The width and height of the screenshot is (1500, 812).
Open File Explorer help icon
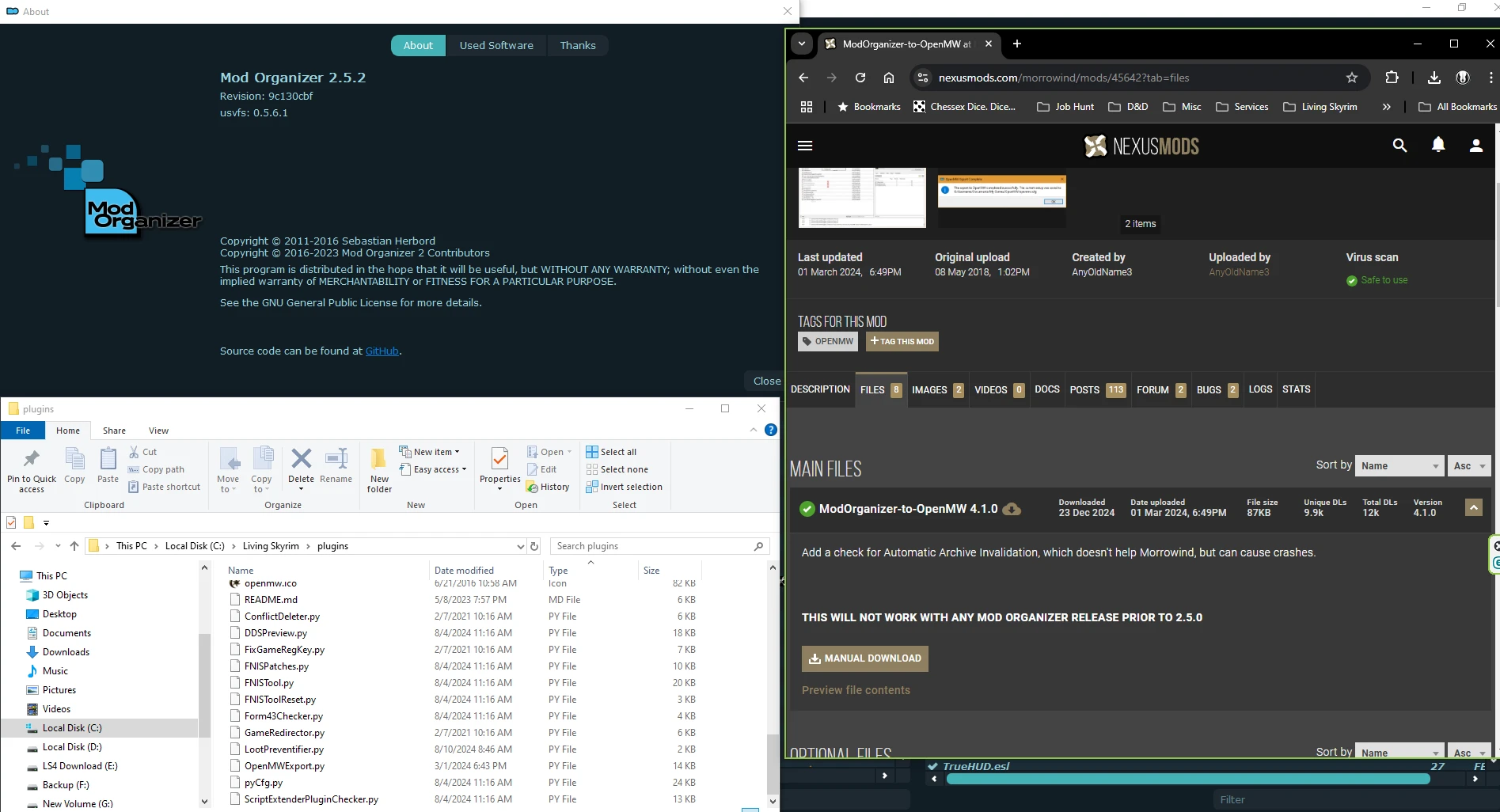coord(770,430)
